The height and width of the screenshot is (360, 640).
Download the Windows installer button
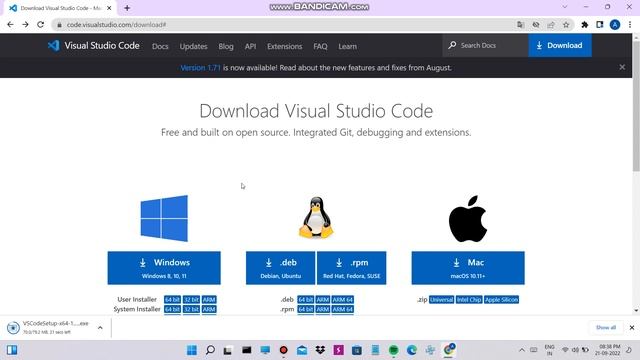click(x=164, y=268)
